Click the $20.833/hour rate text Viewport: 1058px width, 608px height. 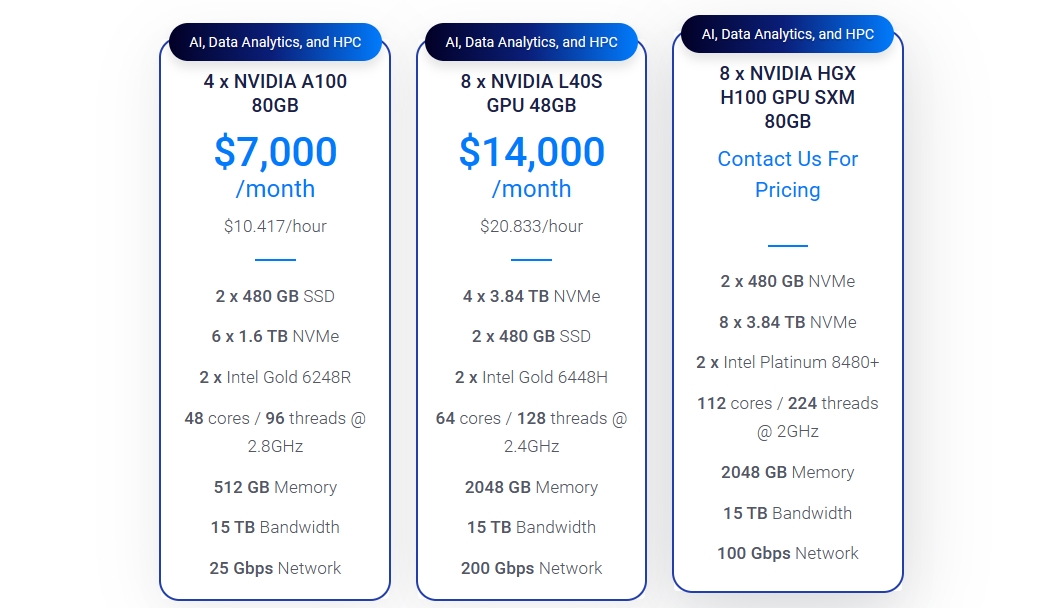(531, 226)
